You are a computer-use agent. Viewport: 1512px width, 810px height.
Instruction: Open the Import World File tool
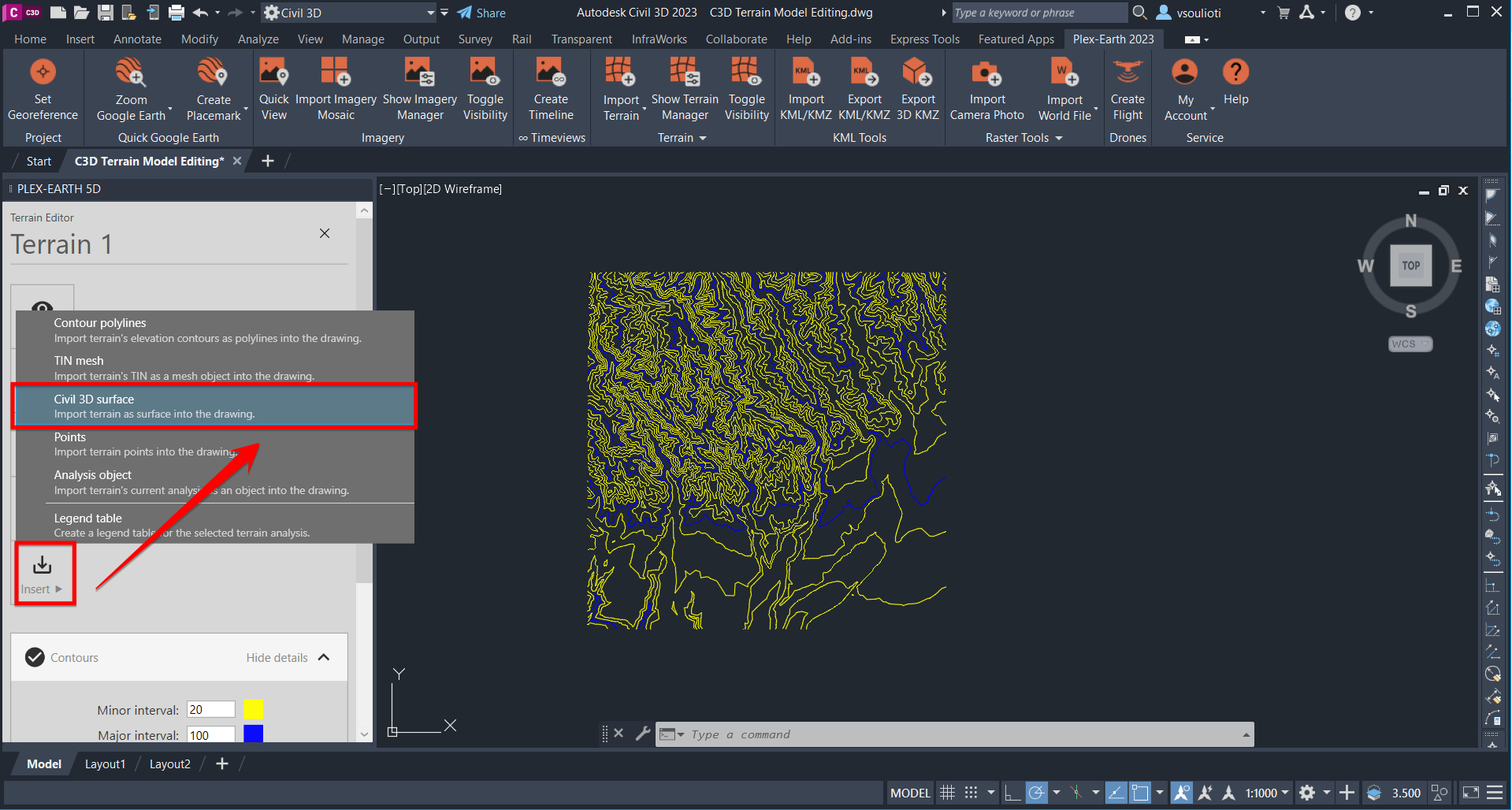(x=1064, y=89)
